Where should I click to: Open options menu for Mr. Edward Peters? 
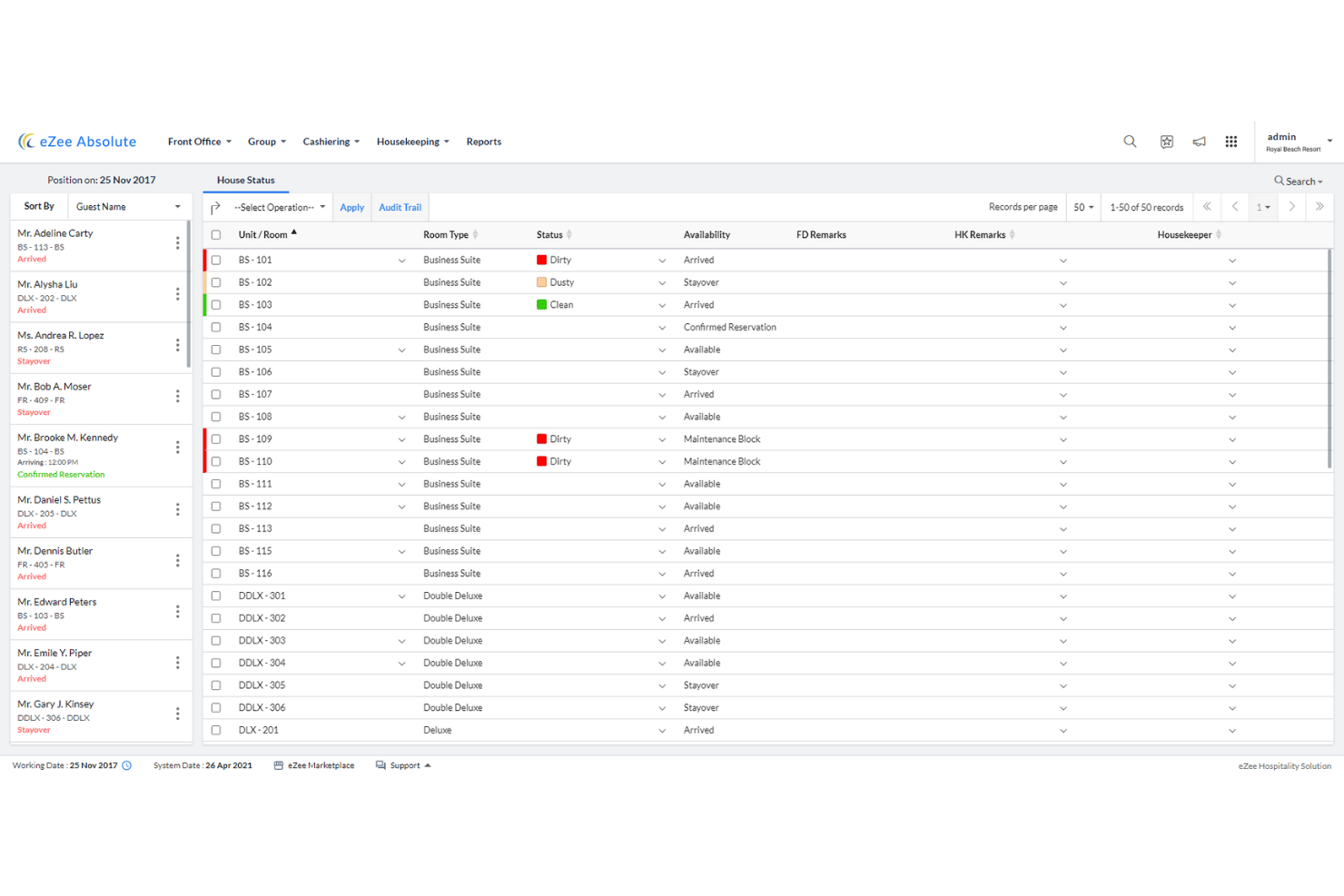point(177,612)
